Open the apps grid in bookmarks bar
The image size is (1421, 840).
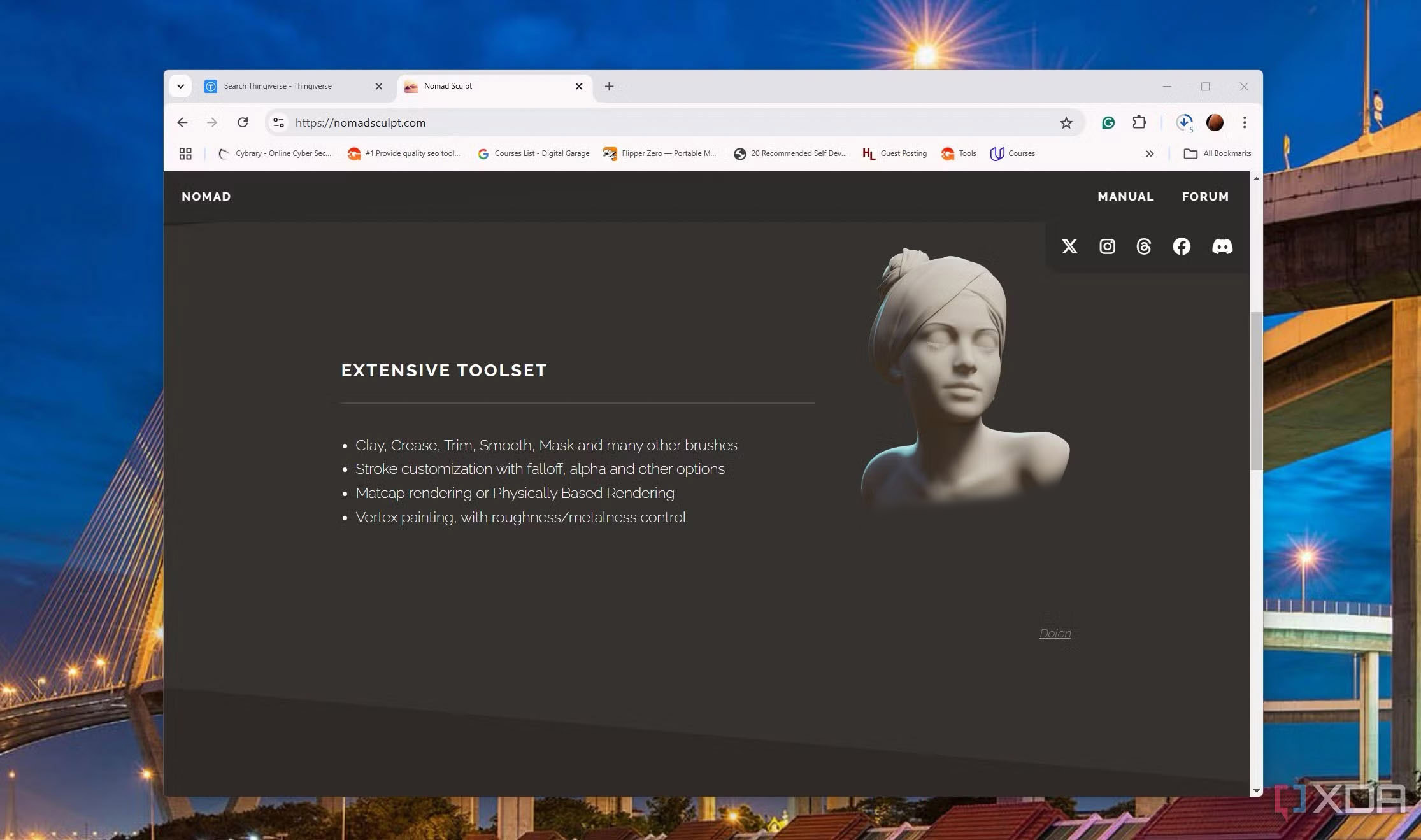[185, 153]
